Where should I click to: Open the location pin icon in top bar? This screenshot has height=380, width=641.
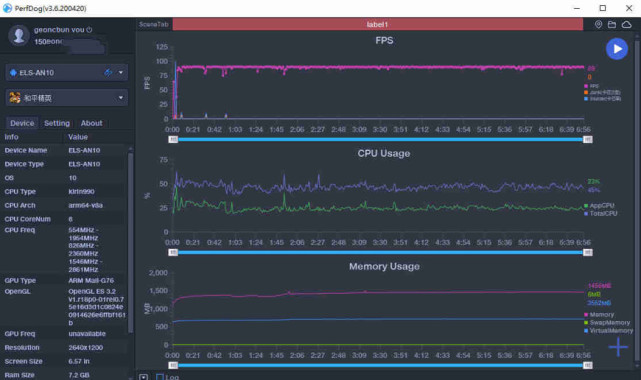598,25
